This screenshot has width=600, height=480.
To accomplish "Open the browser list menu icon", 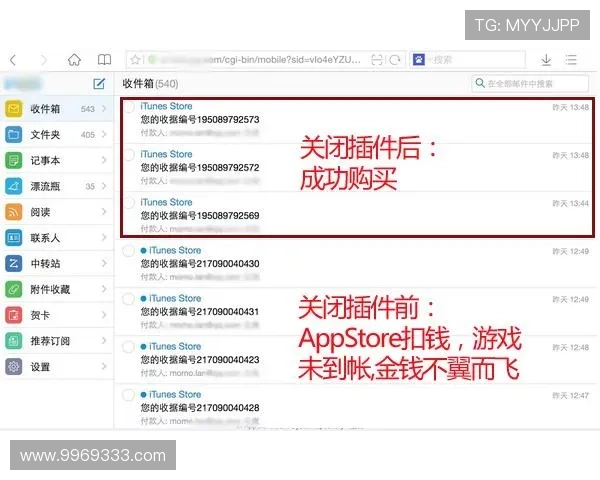I will (571, 60).
